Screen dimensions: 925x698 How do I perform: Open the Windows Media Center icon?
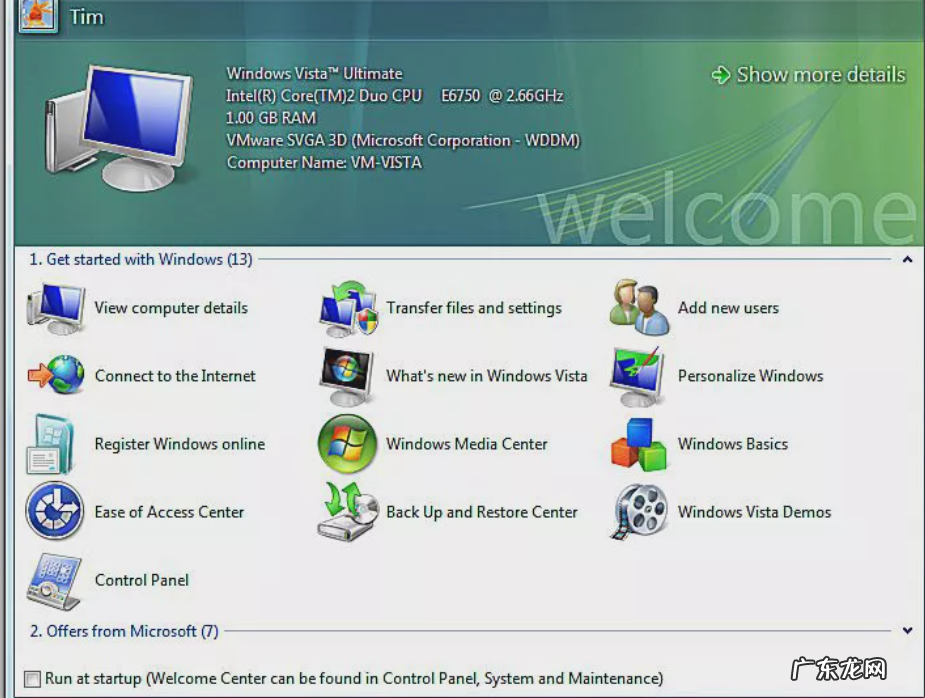point(345,443)
